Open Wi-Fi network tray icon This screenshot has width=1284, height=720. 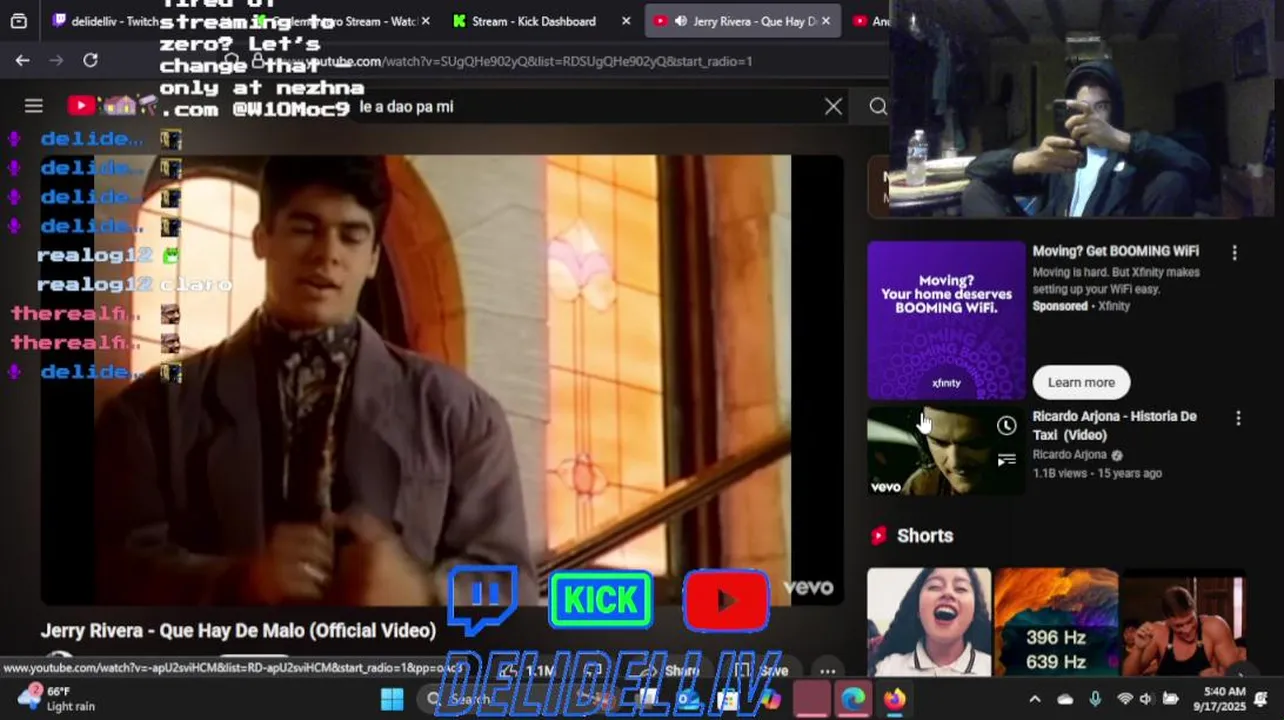(1125, 699)
